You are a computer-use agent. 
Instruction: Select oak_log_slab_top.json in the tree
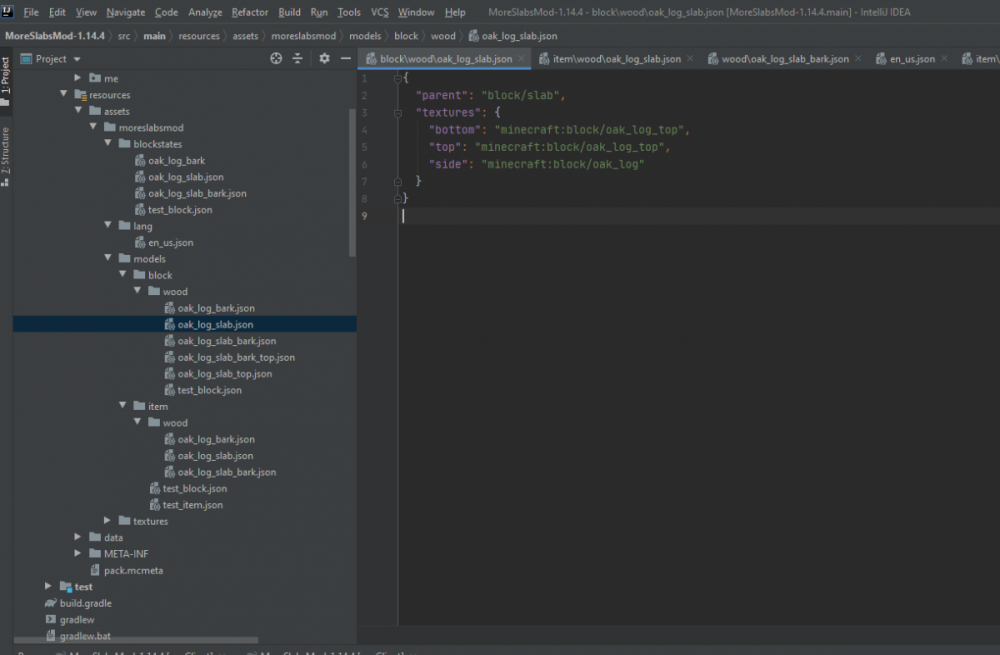tap(224, 374)
